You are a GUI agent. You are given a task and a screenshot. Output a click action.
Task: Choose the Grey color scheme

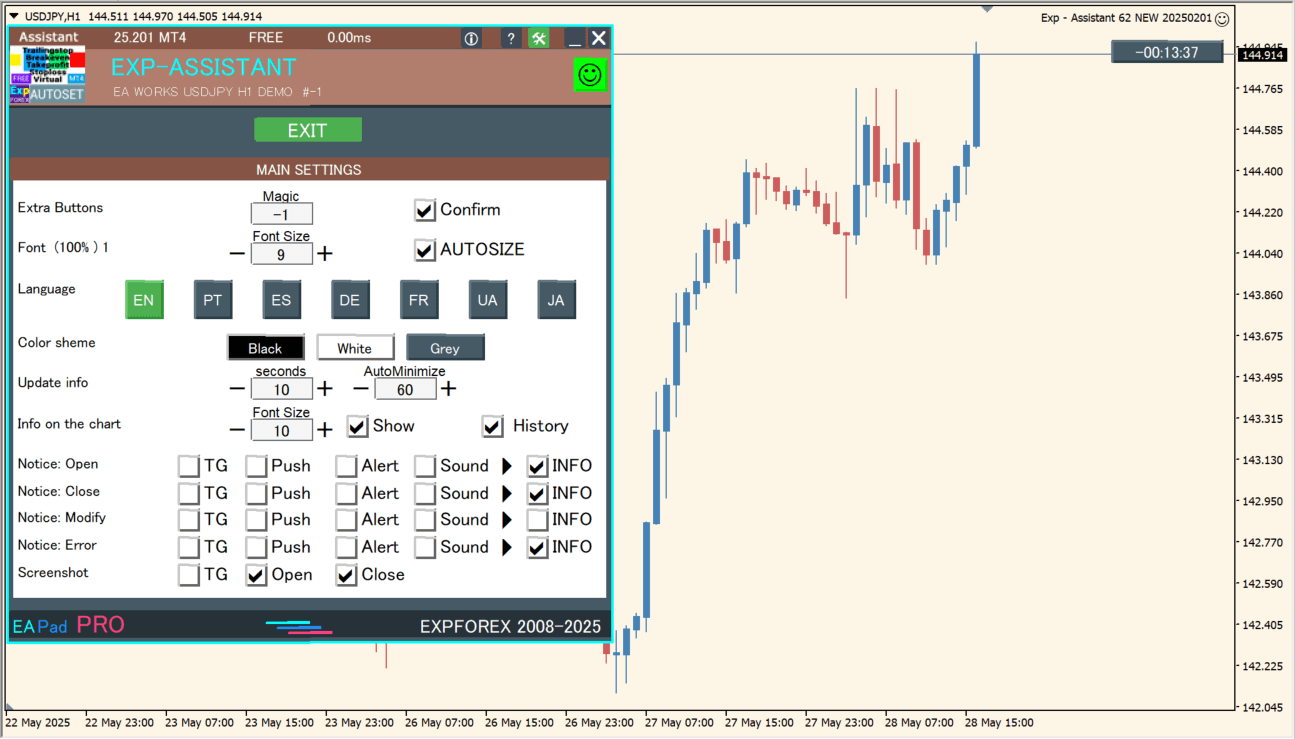point(445,348)
